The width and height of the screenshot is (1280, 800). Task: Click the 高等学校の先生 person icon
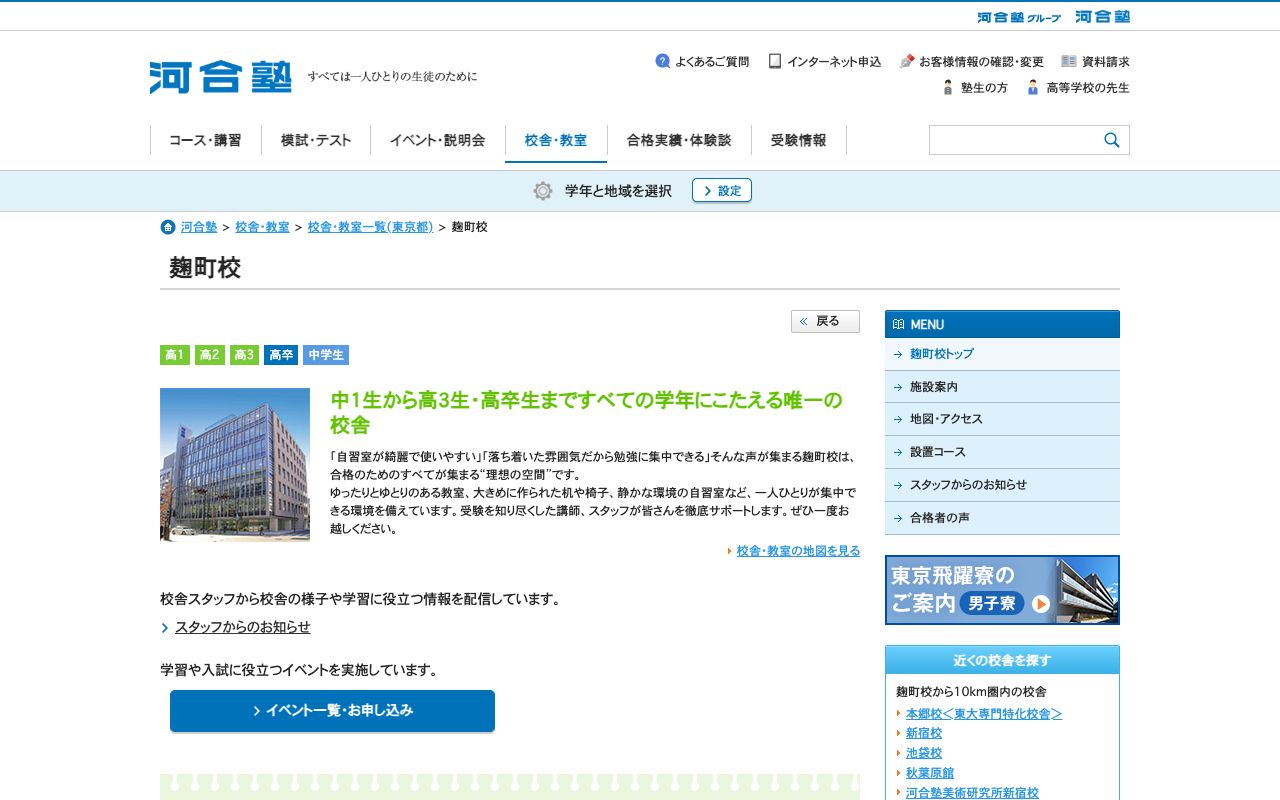click(1033, 87)
